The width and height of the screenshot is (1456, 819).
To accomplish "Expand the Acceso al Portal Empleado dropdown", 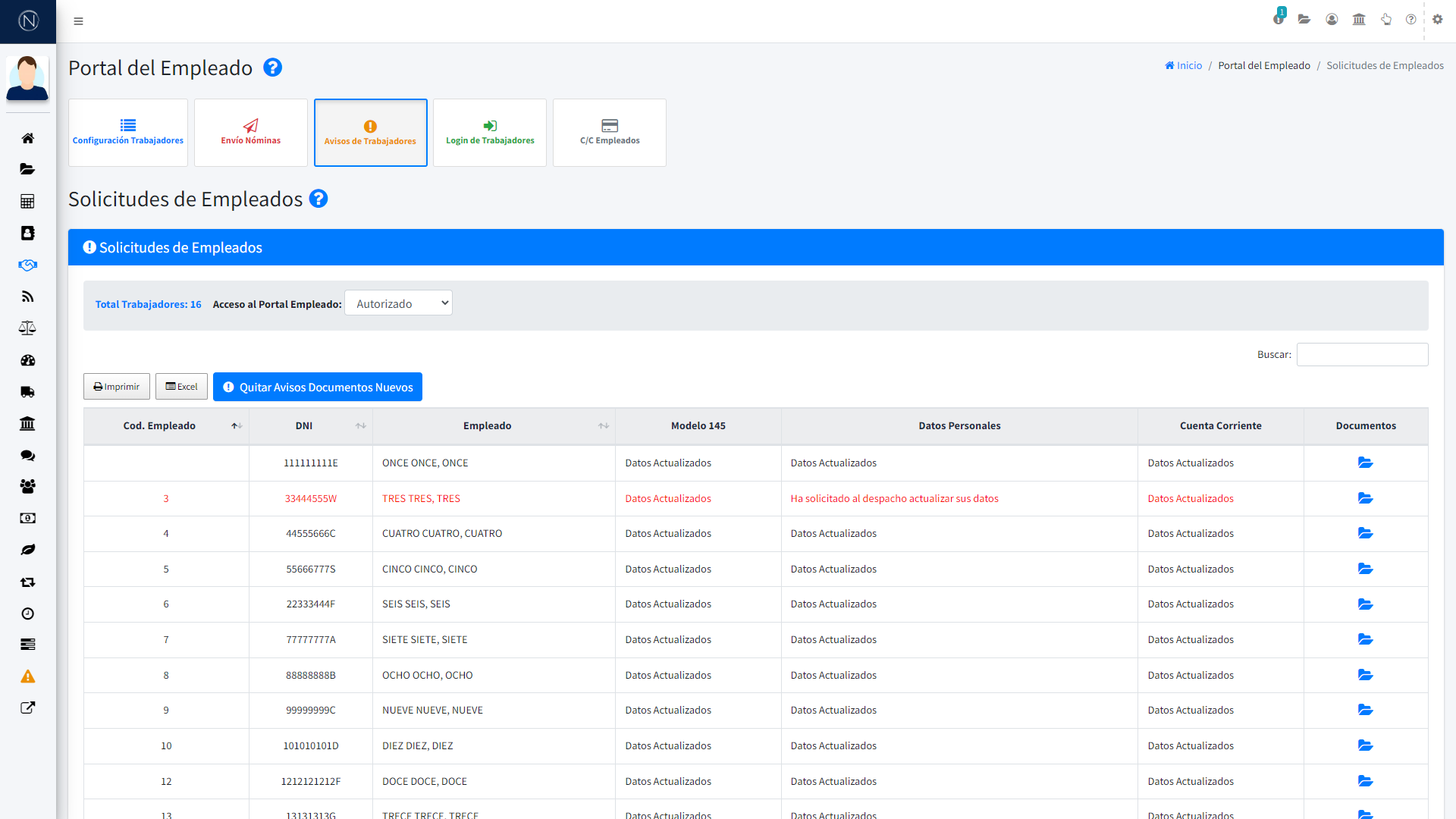I will pyautogui.click(x=398, y=303).
